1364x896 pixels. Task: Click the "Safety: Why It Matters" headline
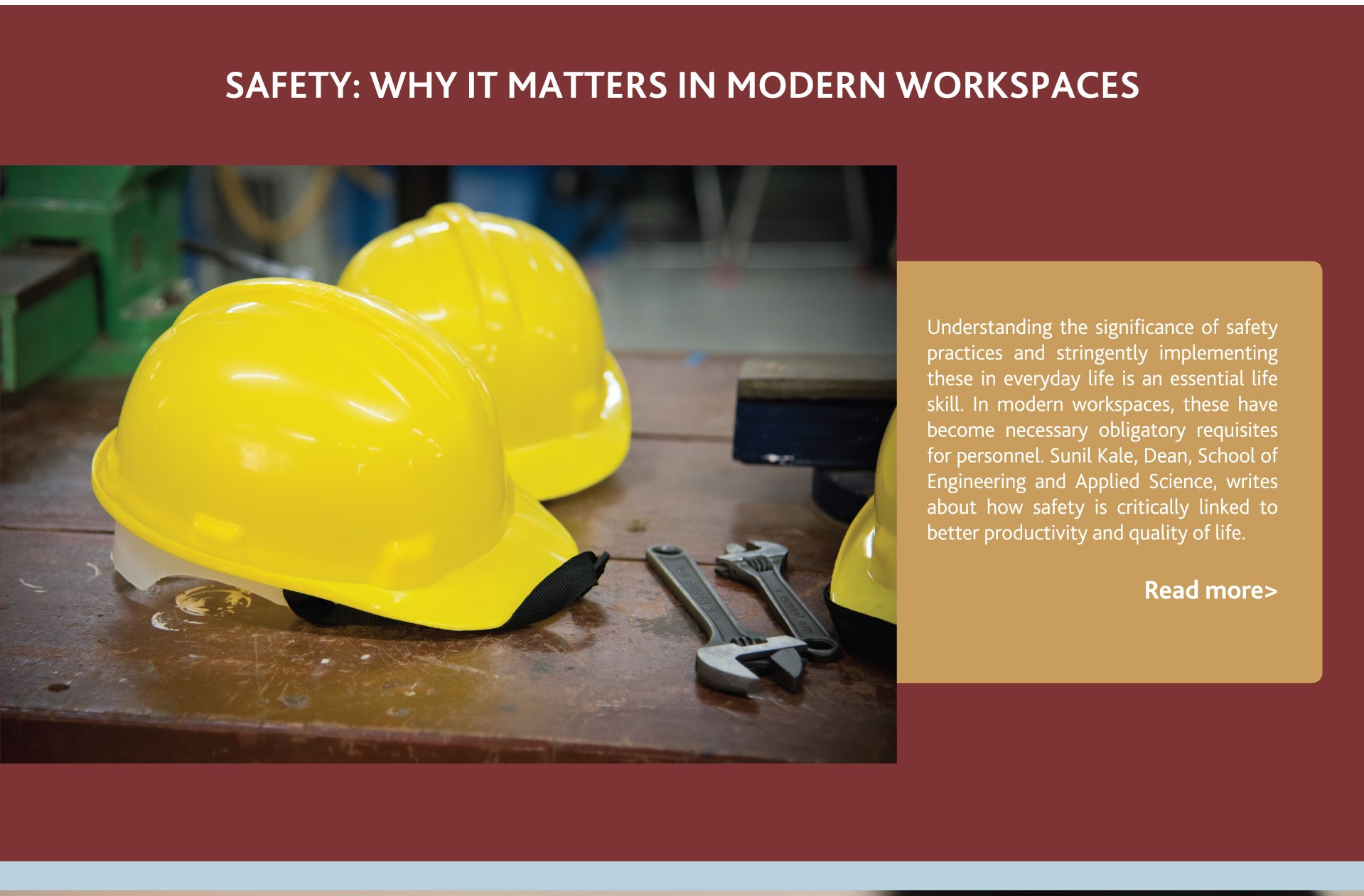(x=682, y=85)
